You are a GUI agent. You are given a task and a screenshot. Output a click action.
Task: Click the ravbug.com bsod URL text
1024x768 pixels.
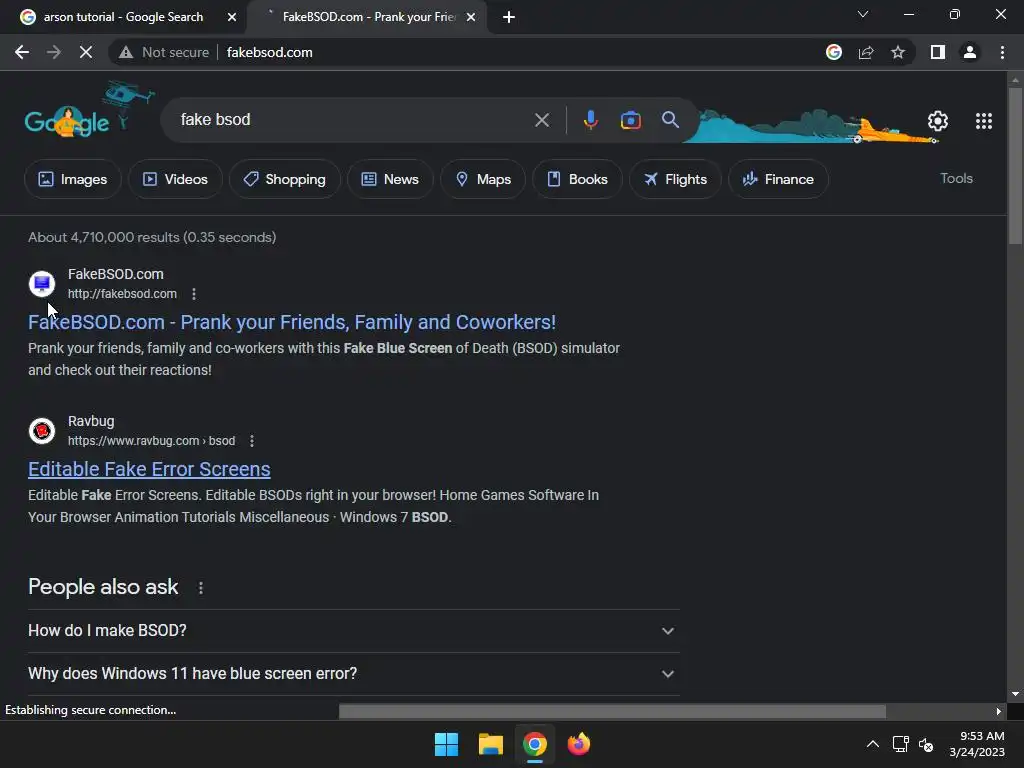152,441
